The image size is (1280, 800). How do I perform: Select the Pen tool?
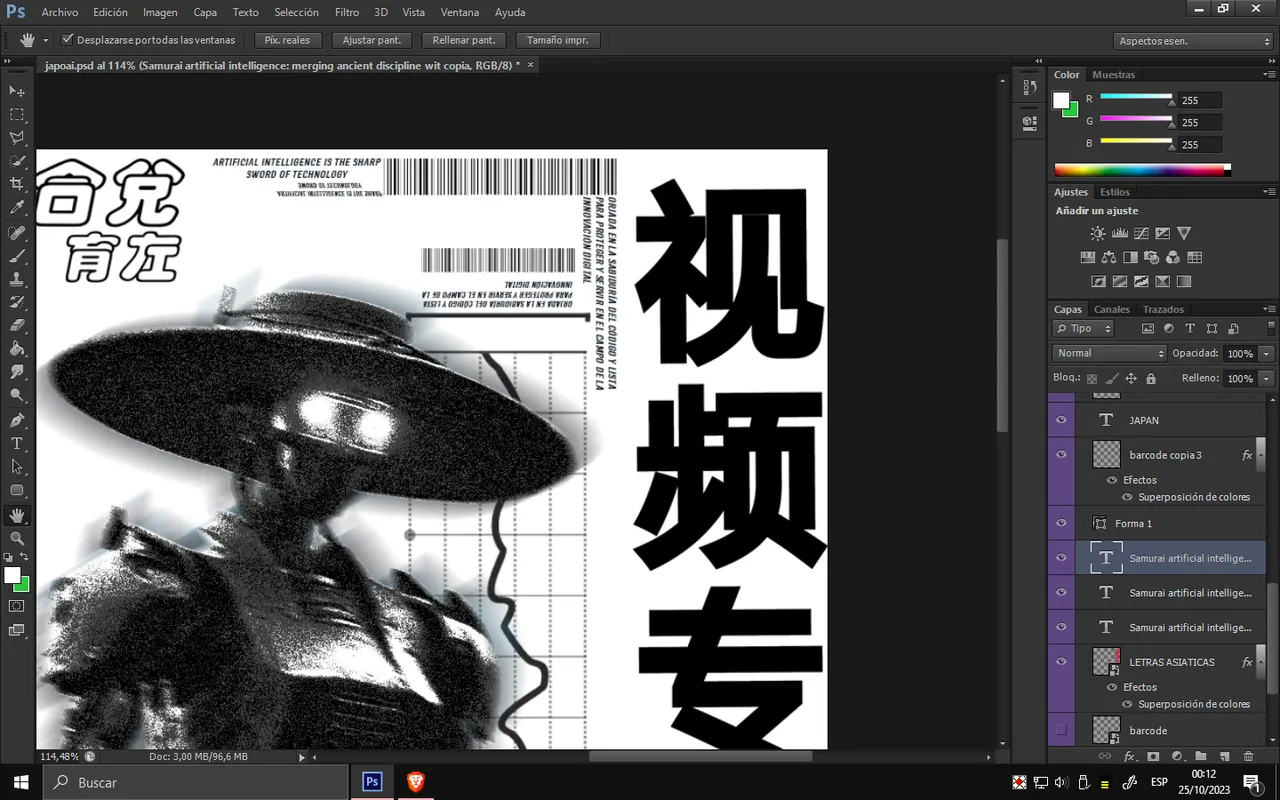point(17,420)
